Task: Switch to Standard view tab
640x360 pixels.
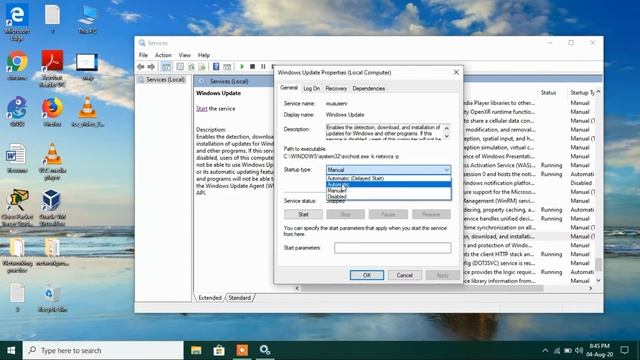Action: coord(240,298)
